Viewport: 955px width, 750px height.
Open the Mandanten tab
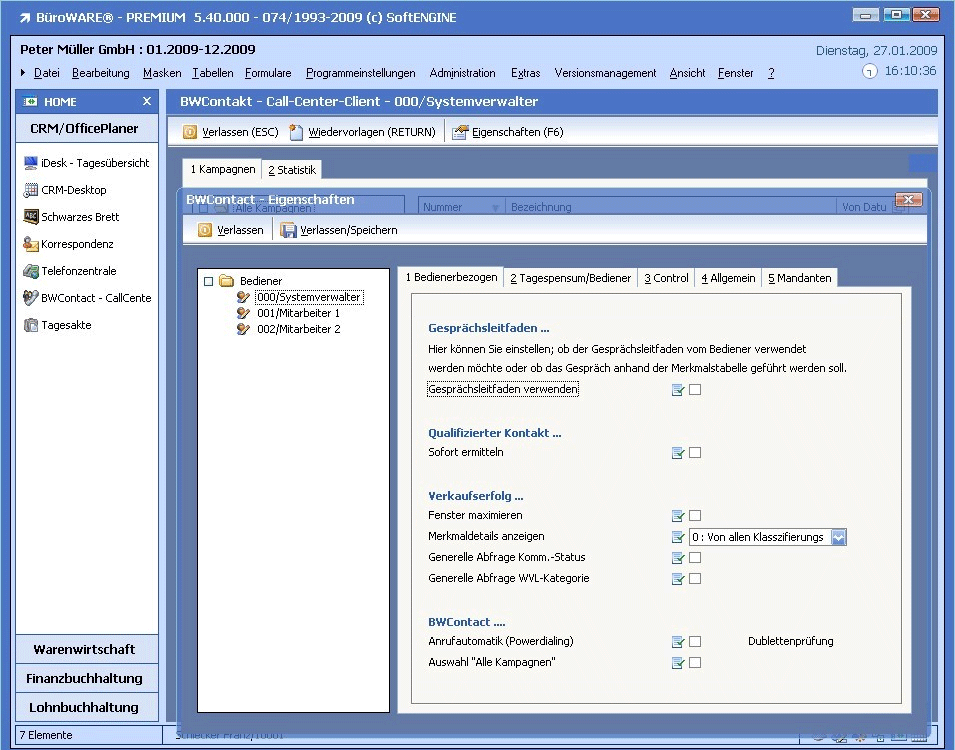pyautogui.click(x=799, y=278)
